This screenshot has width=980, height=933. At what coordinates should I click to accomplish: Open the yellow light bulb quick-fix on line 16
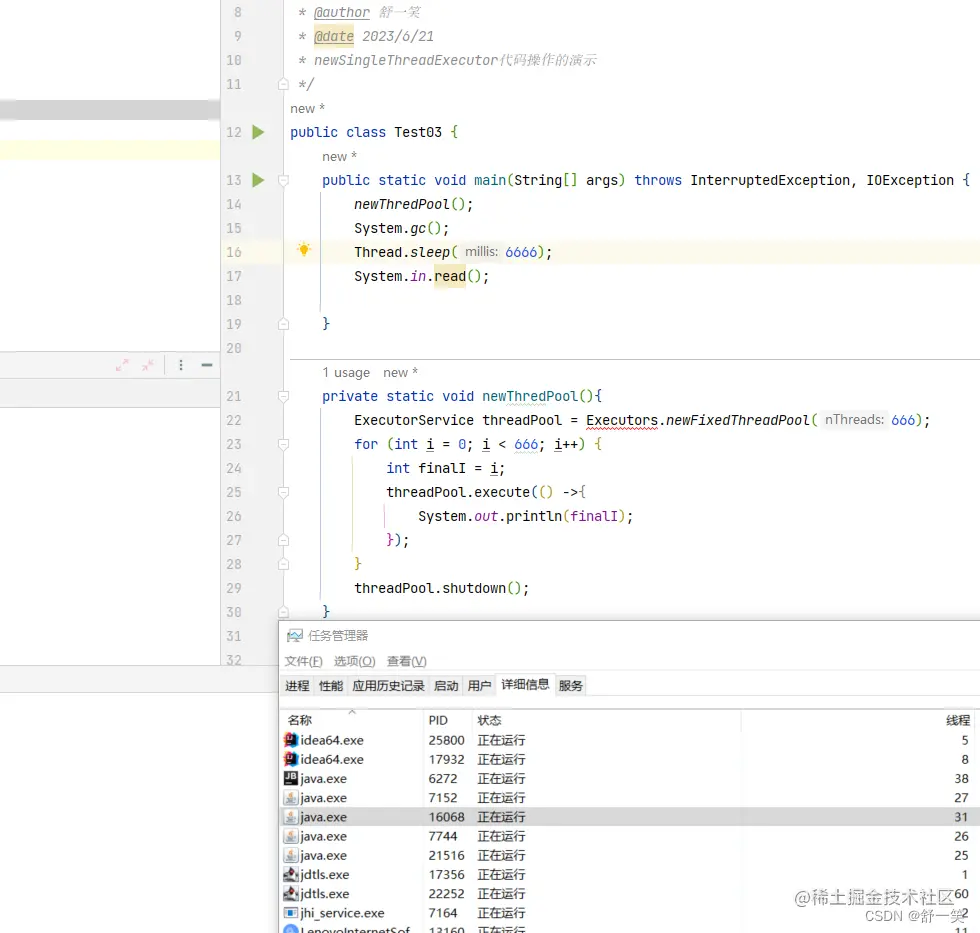[x=304, y=249]
